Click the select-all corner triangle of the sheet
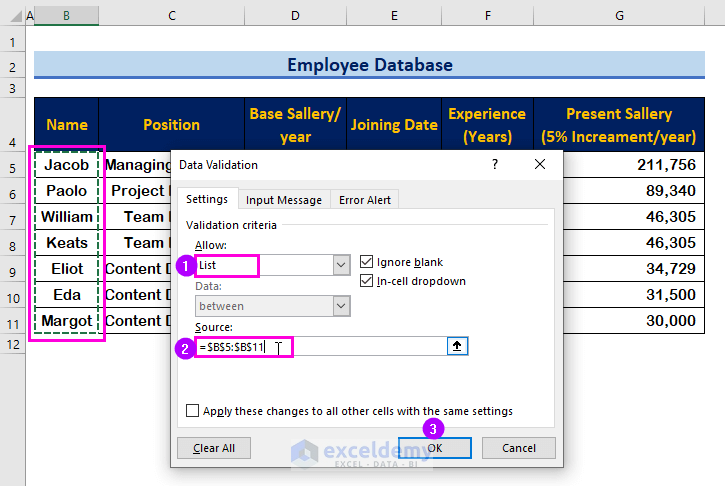 coord(16,16)
